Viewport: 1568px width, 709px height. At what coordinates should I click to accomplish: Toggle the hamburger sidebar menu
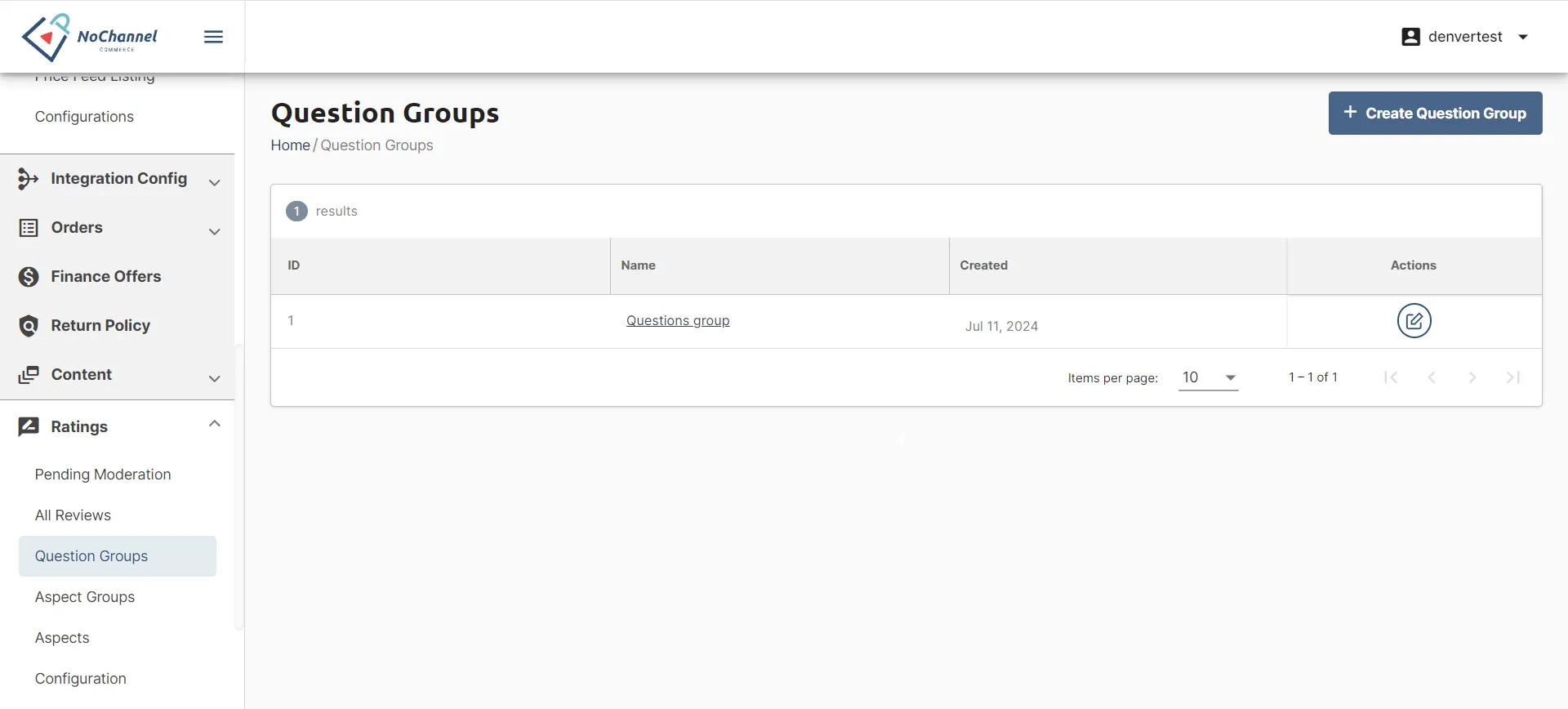(213, 37)
